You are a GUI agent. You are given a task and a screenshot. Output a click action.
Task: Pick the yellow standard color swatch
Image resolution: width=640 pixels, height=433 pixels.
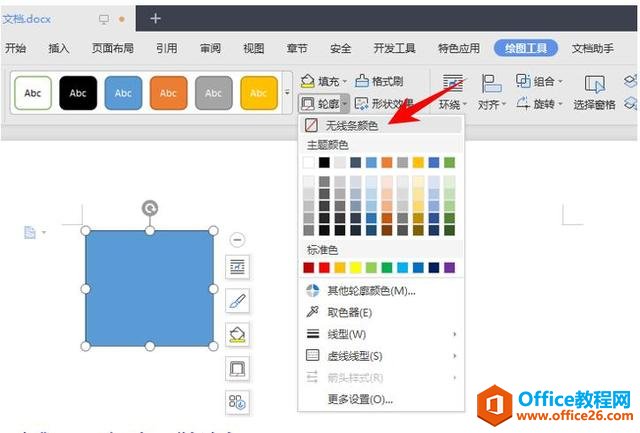pyautogui.click(x=356, y=268)
